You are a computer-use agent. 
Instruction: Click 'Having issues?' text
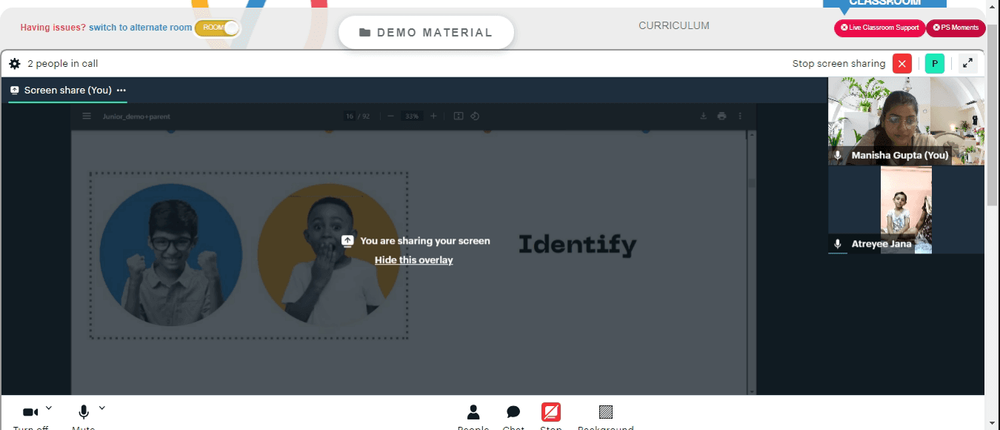tap(53, 28)
